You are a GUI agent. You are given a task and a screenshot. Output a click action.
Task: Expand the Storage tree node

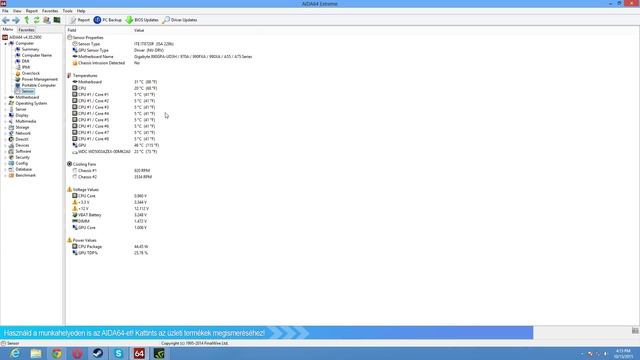[5, 127]
